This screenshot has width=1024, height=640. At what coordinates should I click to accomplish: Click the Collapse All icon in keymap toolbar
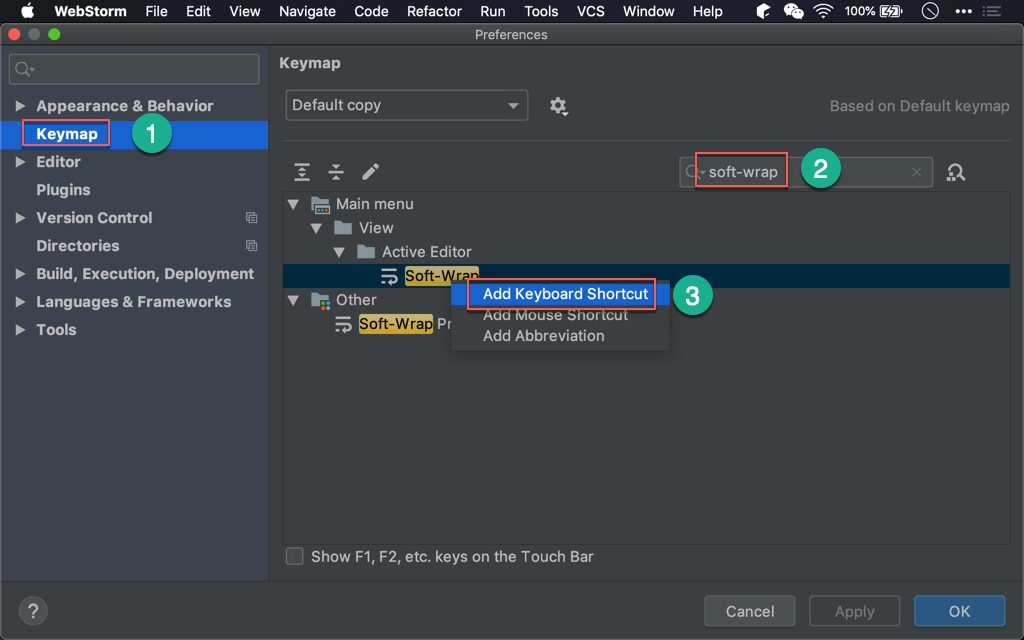pos(336,172)
